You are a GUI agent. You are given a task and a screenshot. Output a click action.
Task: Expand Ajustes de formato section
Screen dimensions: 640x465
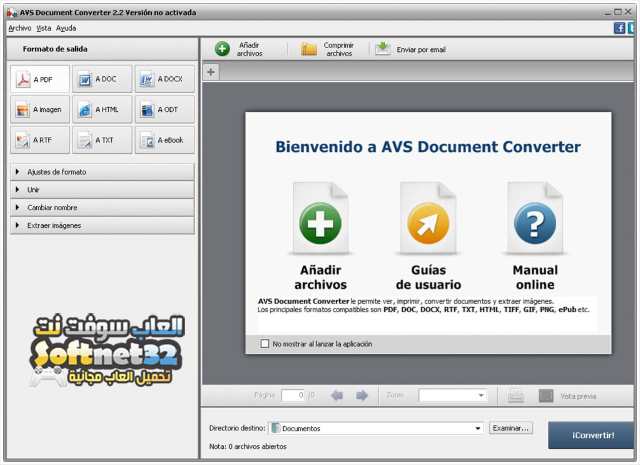102,172
